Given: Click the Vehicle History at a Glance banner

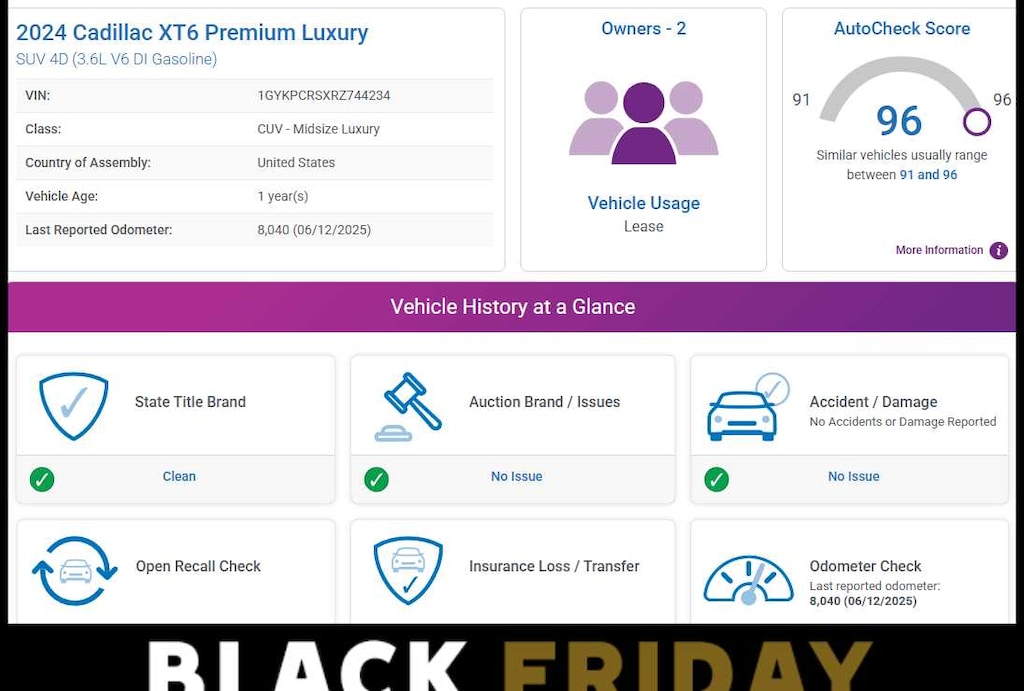Looking at the screenshot, I should [512, 307].
